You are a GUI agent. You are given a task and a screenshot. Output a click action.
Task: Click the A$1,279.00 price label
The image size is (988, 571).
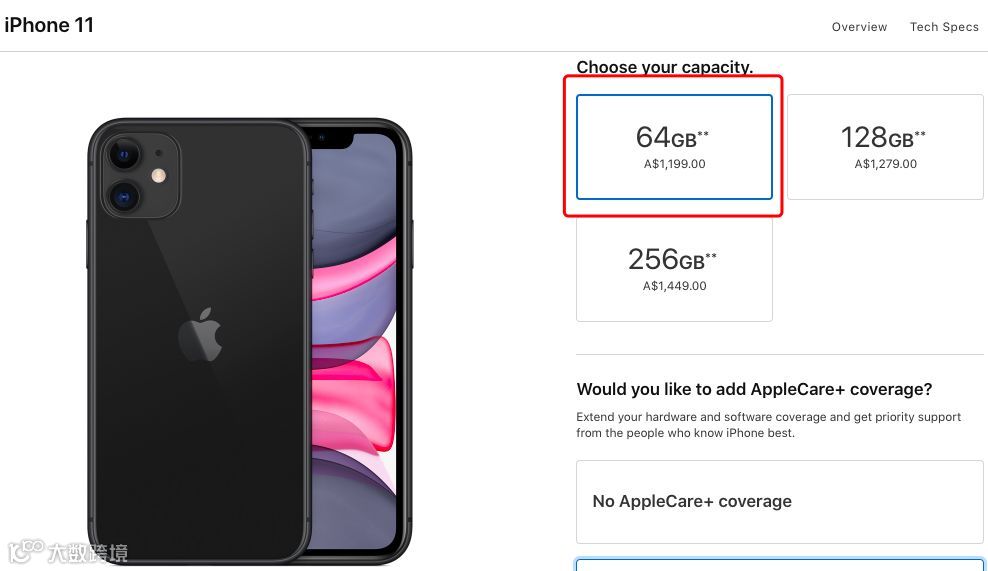coord(885,164)
